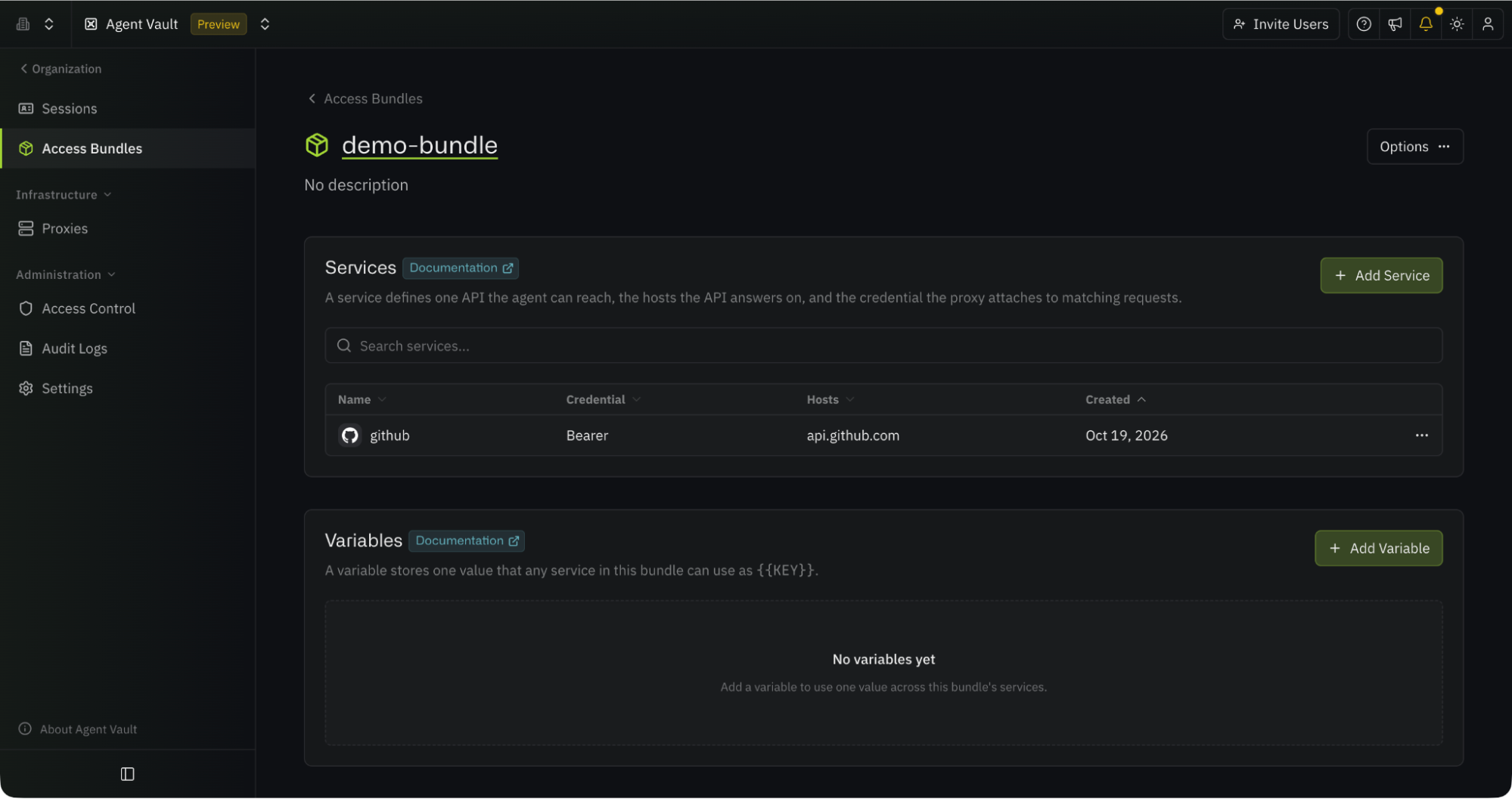Open the Options menu button

[x=1414, y=147]
